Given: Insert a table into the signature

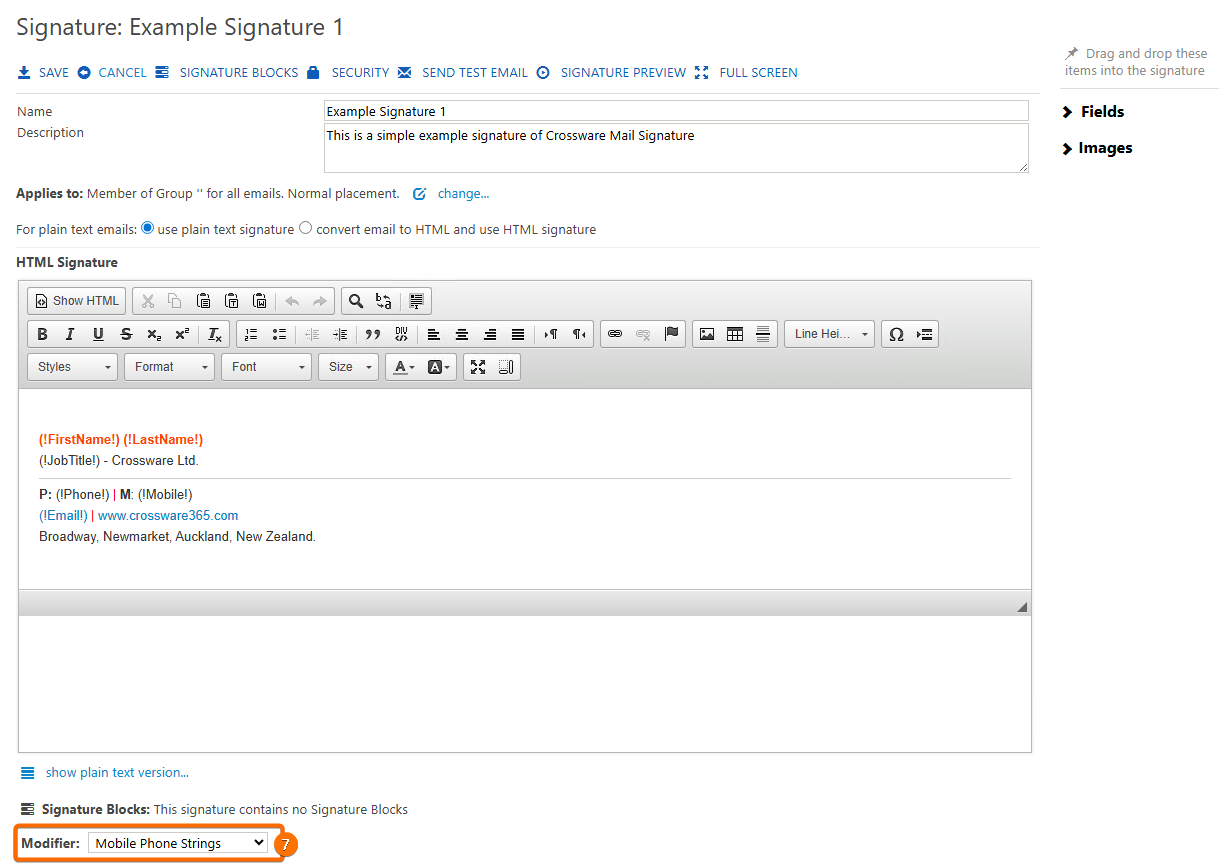Looking at the screenshot, I should point(735,334).
